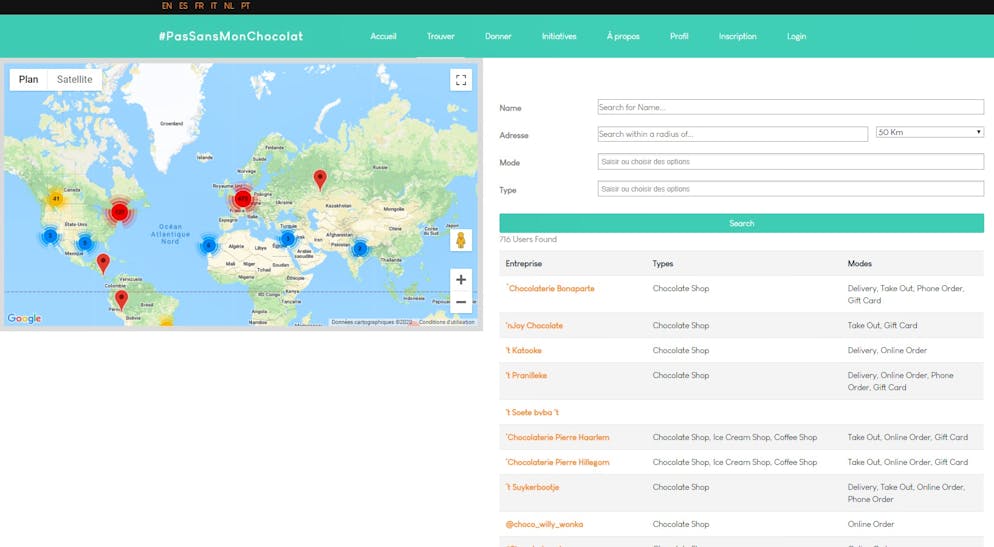Open the À propos menu item
This screenshot has width=994, height=547.
[623, 36]
